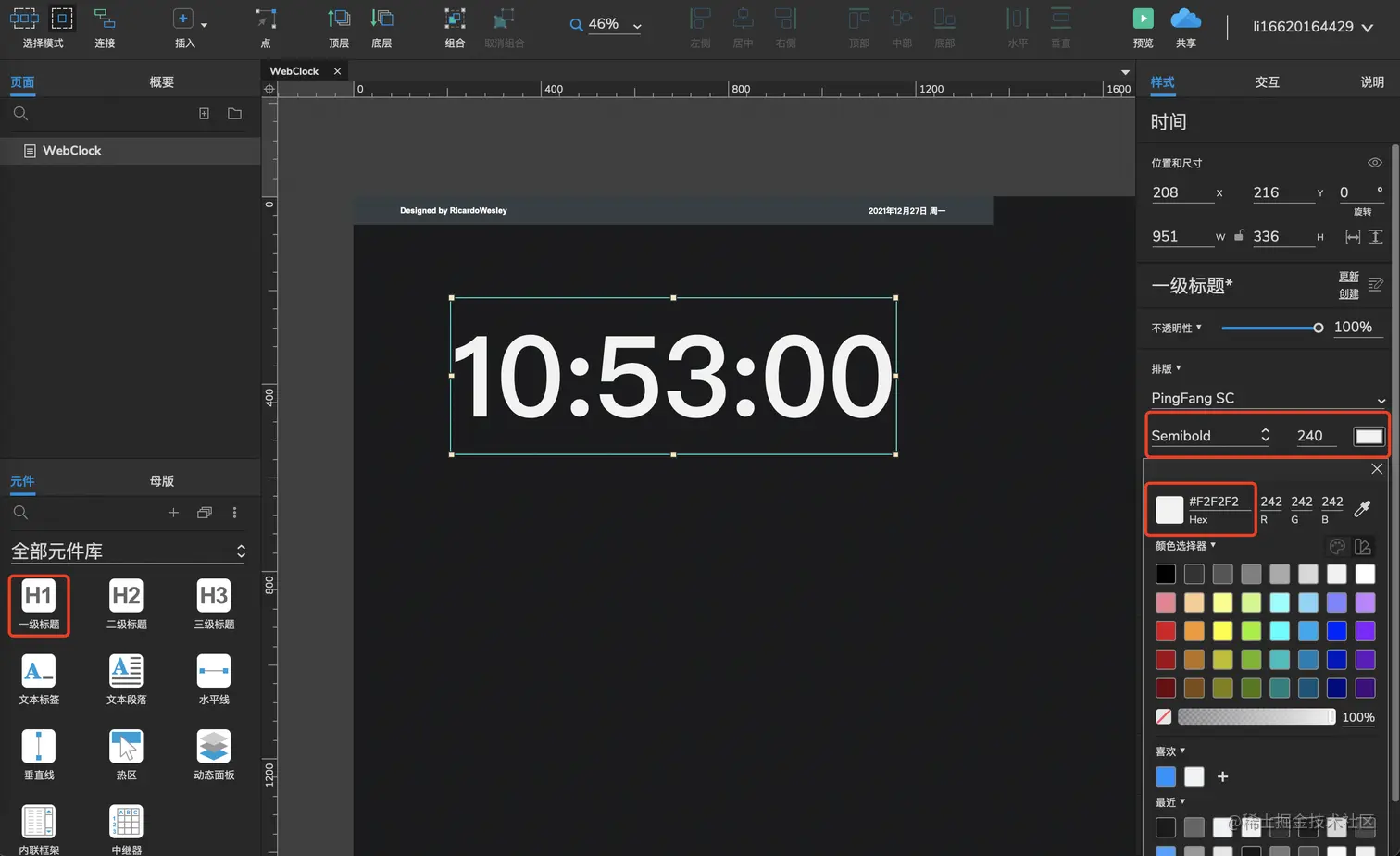Open the canvas tab list arrow
Image resolution: width=1400 pixels, height=856 pixels.
1125,72
